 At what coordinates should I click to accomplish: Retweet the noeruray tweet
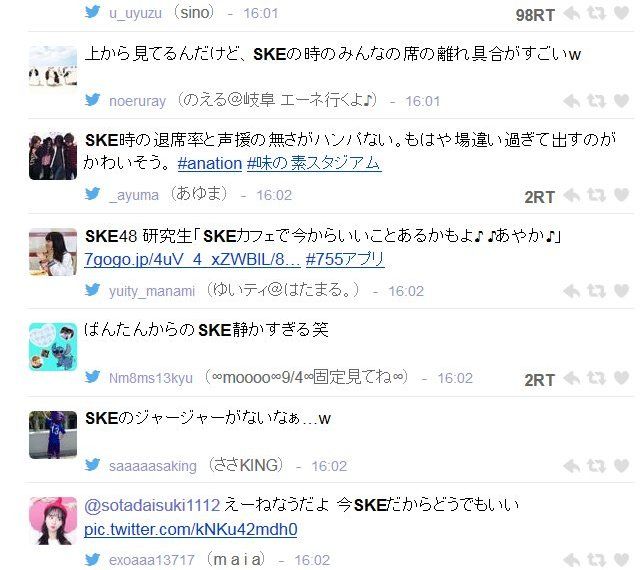596,101
